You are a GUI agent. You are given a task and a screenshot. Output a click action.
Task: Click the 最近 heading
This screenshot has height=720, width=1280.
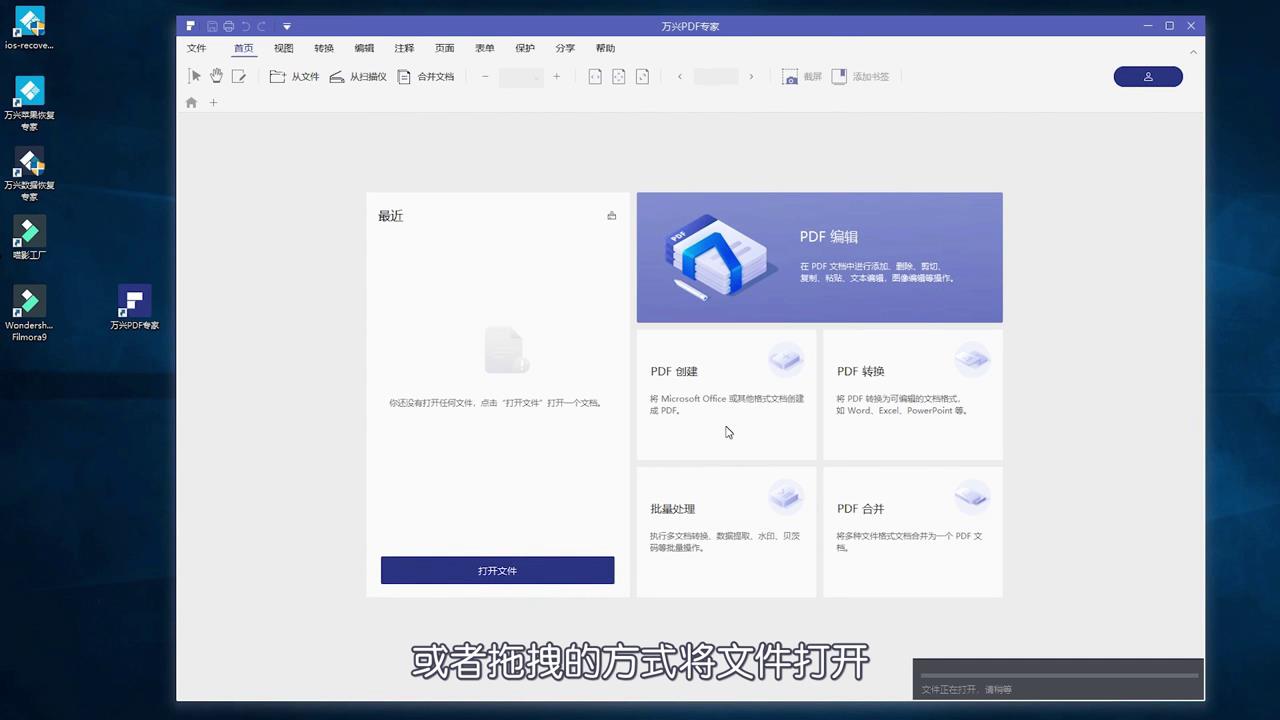[390, 216]
